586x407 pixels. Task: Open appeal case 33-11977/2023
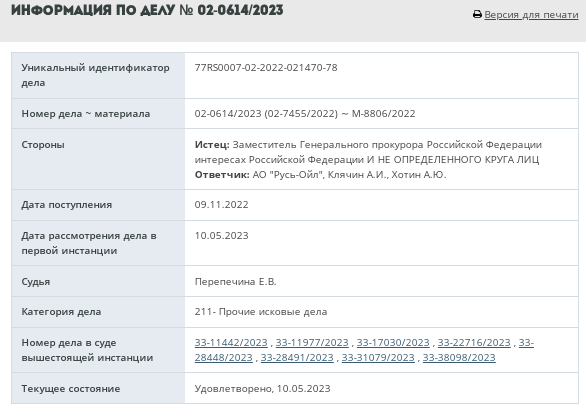point(312,342)
